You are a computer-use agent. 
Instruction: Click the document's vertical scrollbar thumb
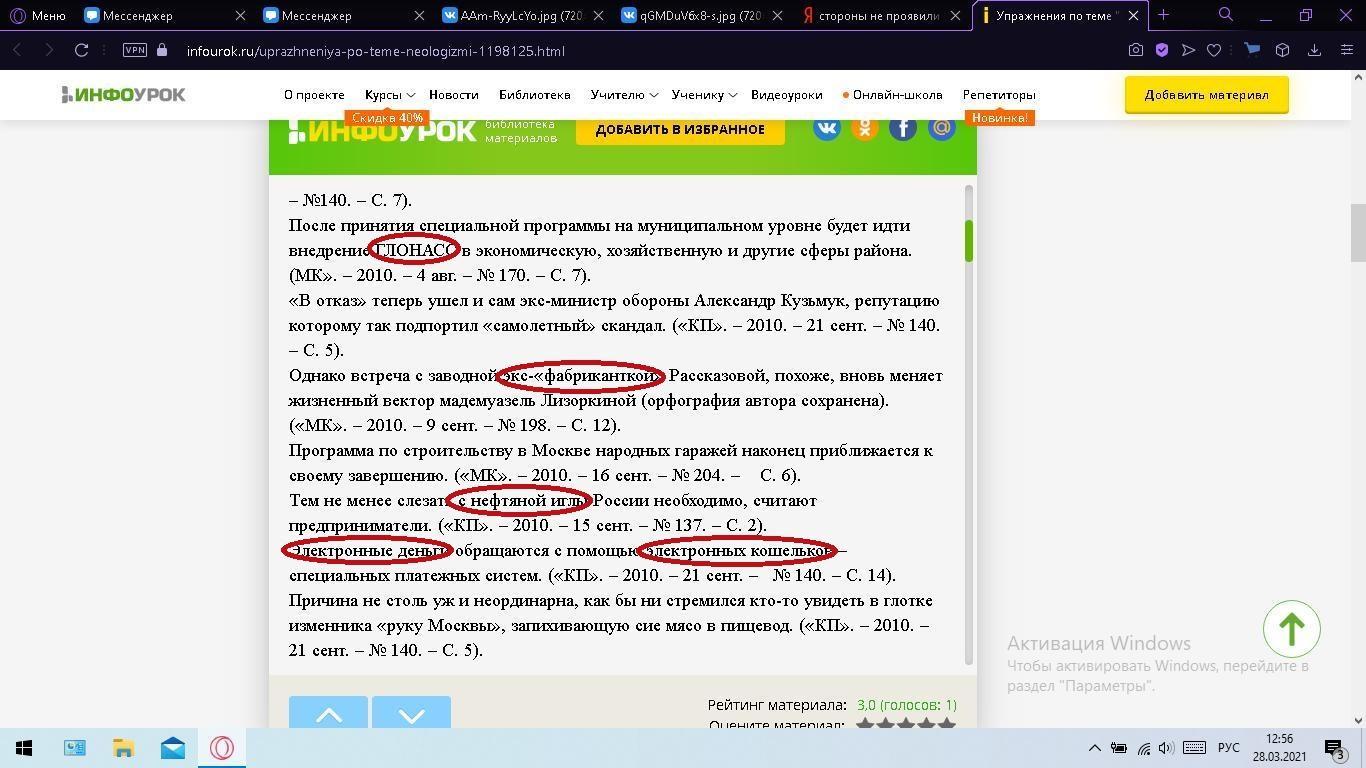[968, 240]
